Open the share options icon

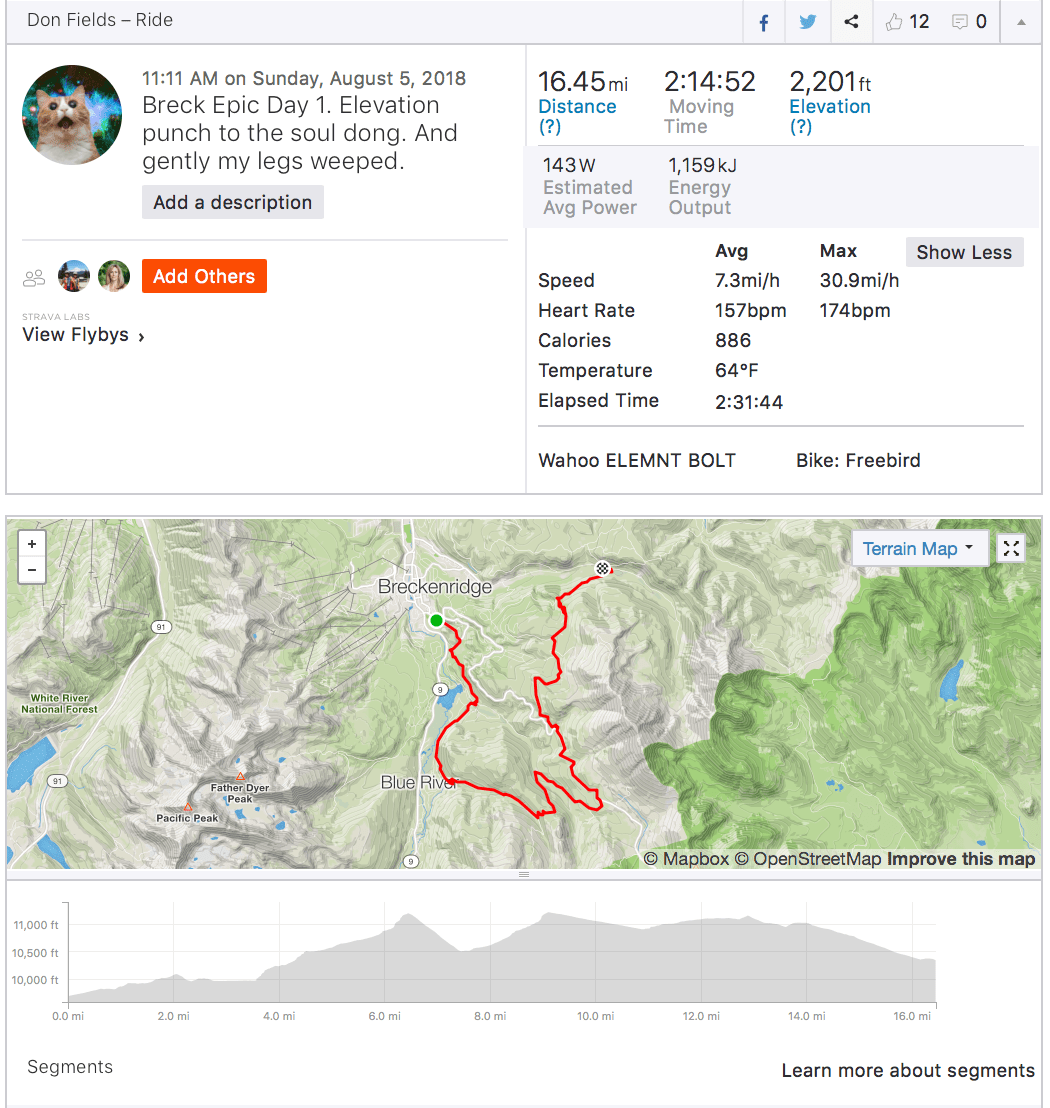851,22
